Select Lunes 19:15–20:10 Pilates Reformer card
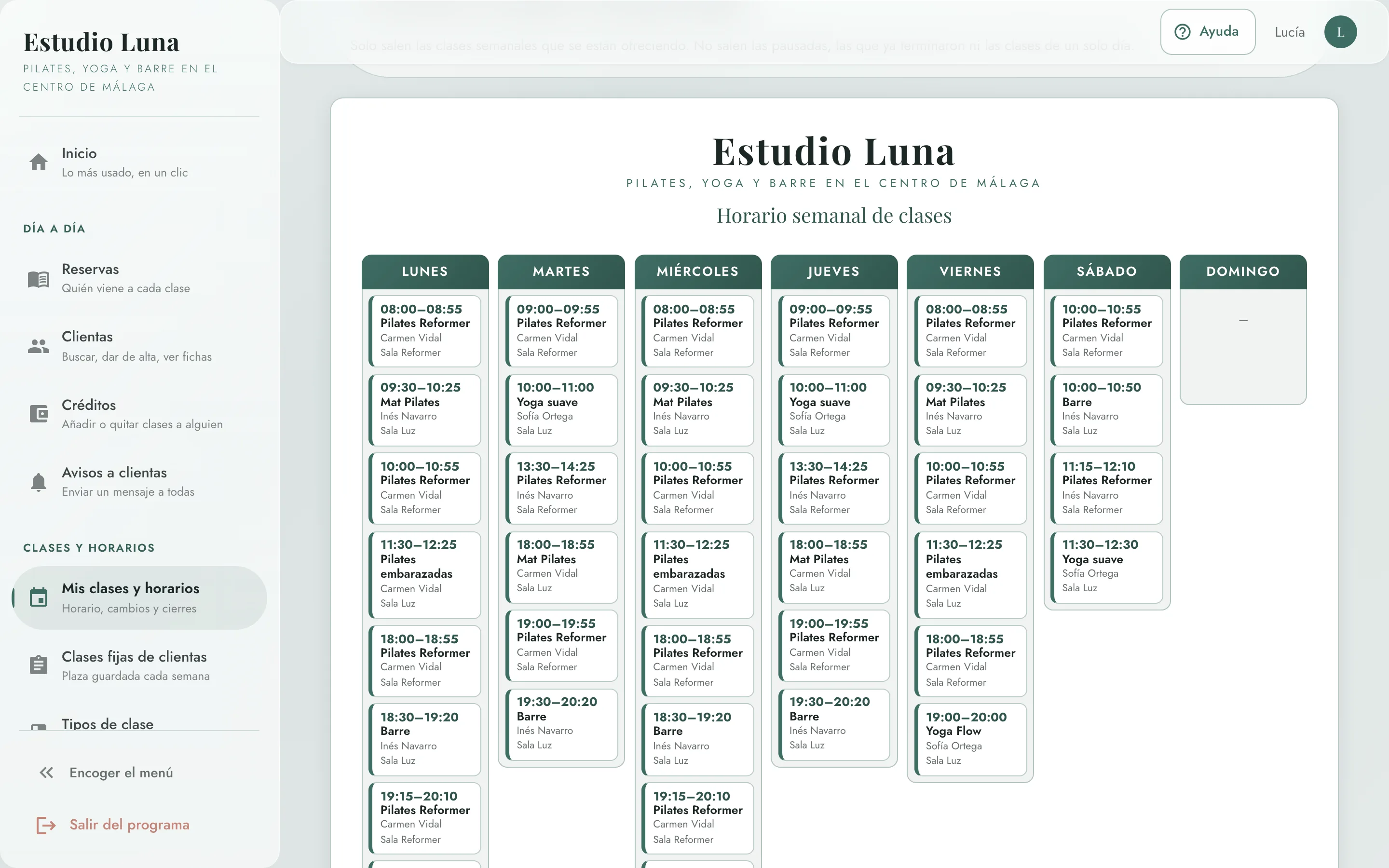 point(425,818)
